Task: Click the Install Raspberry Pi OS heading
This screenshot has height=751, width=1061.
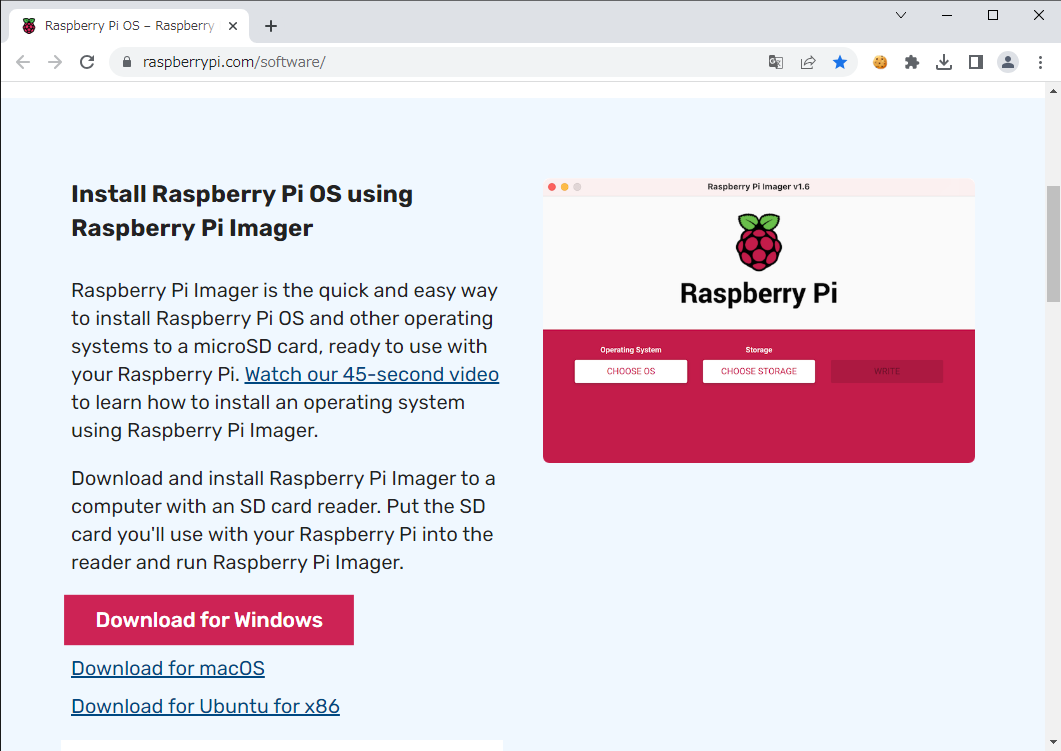Action: [x=242, y=211]
